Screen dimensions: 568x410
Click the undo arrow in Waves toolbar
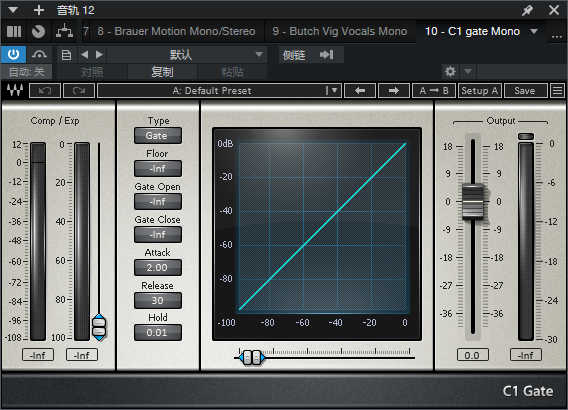[45, 91]
